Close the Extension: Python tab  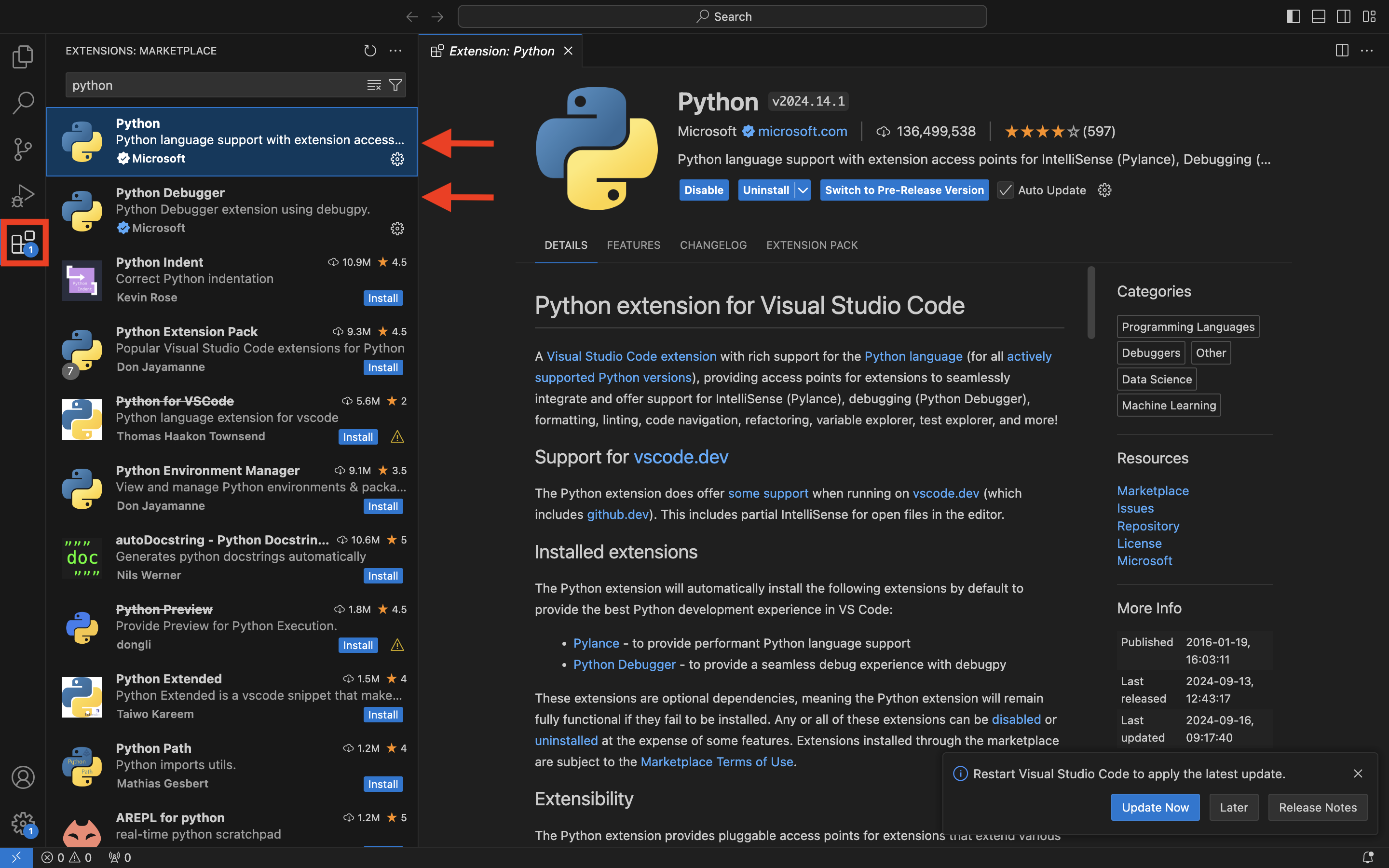coord(568,51)
